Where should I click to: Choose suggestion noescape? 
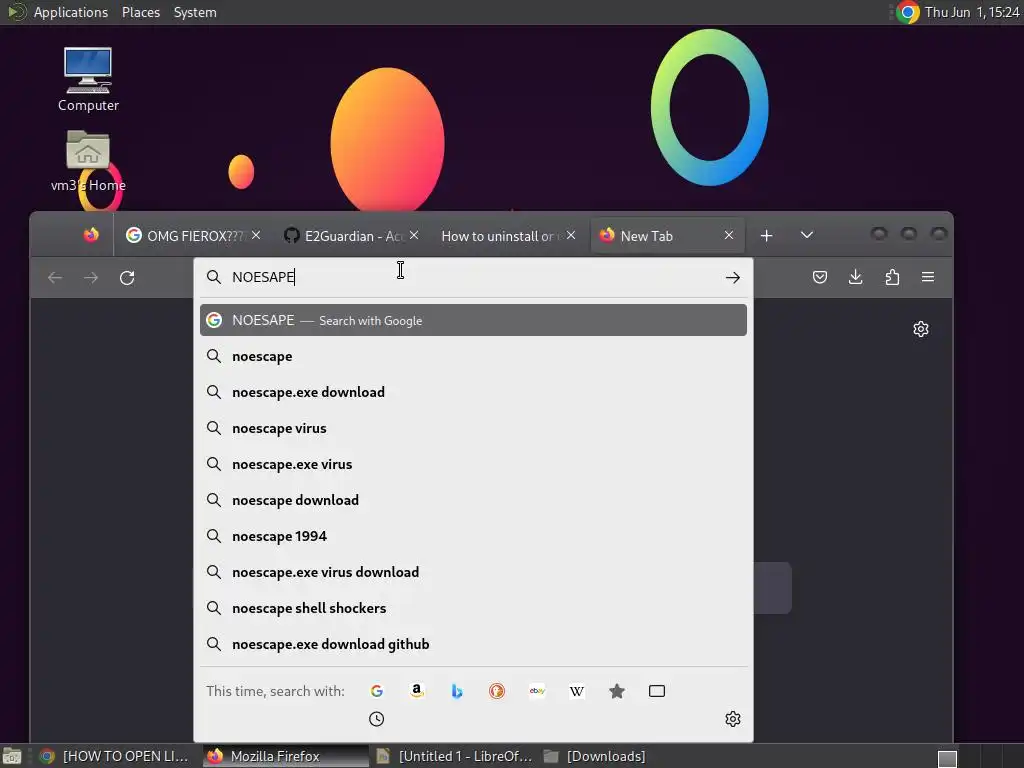(473, 357)
